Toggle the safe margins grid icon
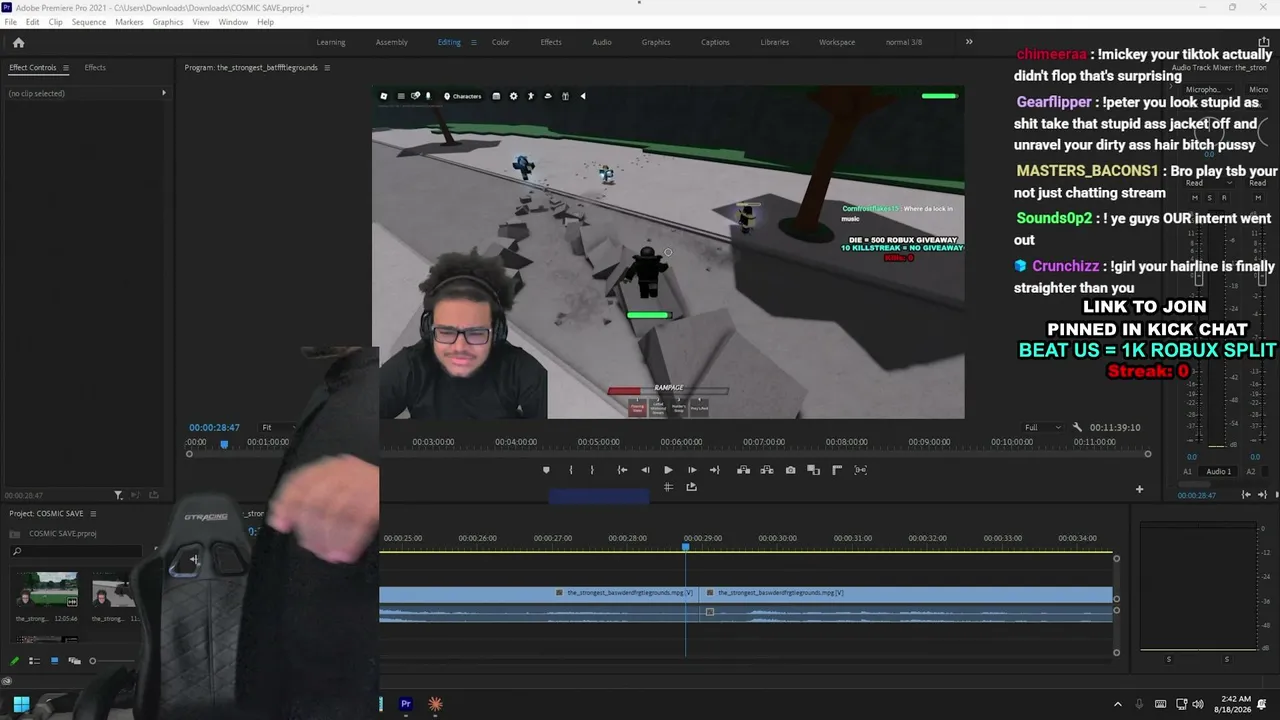Screen dimensions: 1280x720 [668, 487]
